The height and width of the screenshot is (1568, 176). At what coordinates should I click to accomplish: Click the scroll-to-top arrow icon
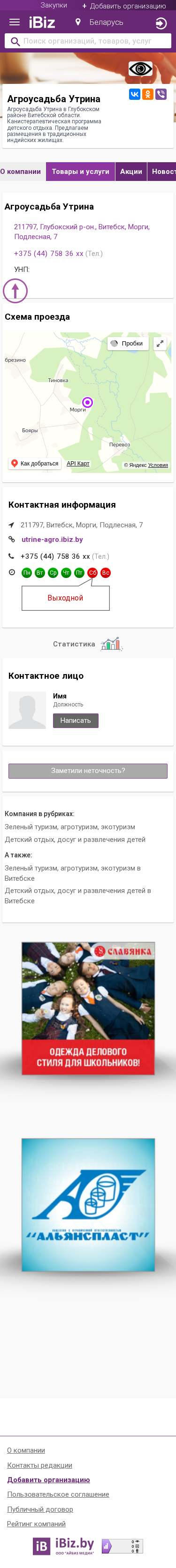coord(15,290)
